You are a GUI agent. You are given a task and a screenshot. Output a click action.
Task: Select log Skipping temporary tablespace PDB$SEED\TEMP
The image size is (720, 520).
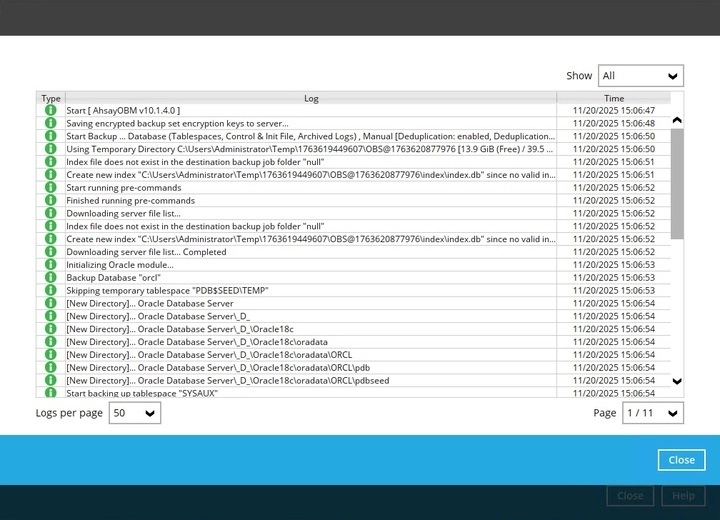[167, 290]
